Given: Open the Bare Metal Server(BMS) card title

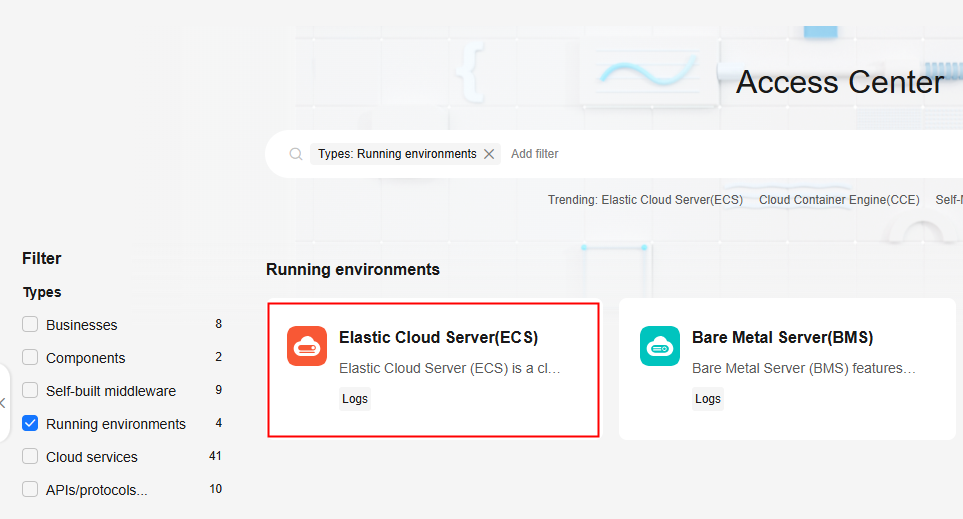Looking at the screenshot, I should click(782, 338).
